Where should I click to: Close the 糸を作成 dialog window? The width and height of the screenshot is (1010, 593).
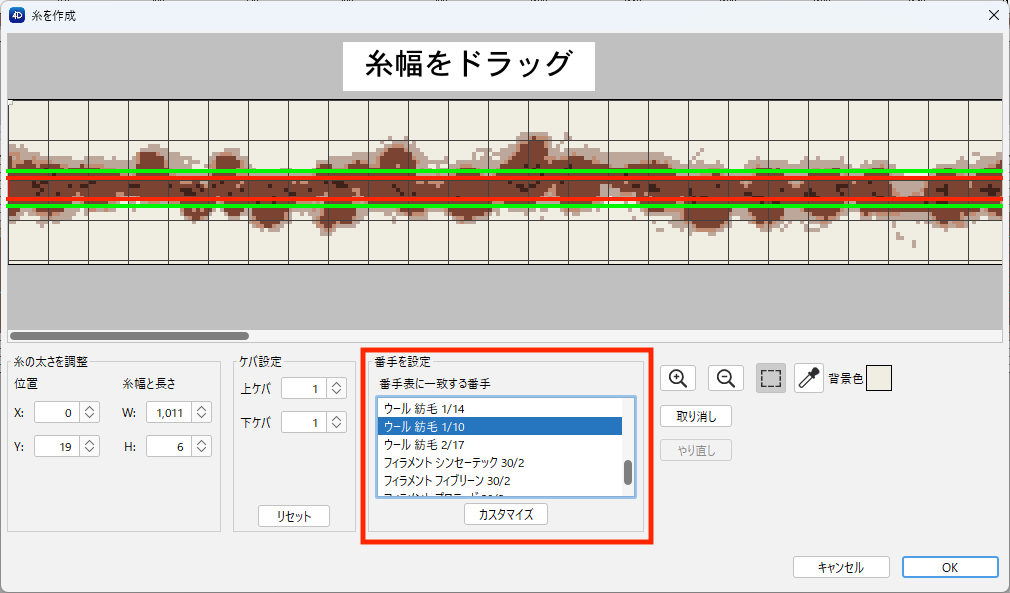tap(993, 15)
